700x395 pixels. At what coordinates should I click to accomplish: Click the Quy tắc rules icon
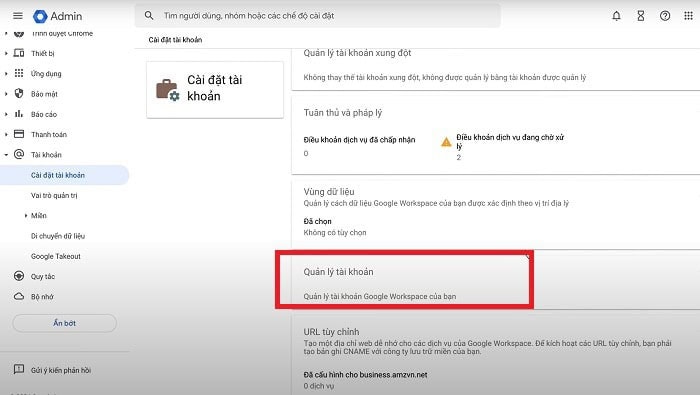pyautogui.click(x=19, y=276)
